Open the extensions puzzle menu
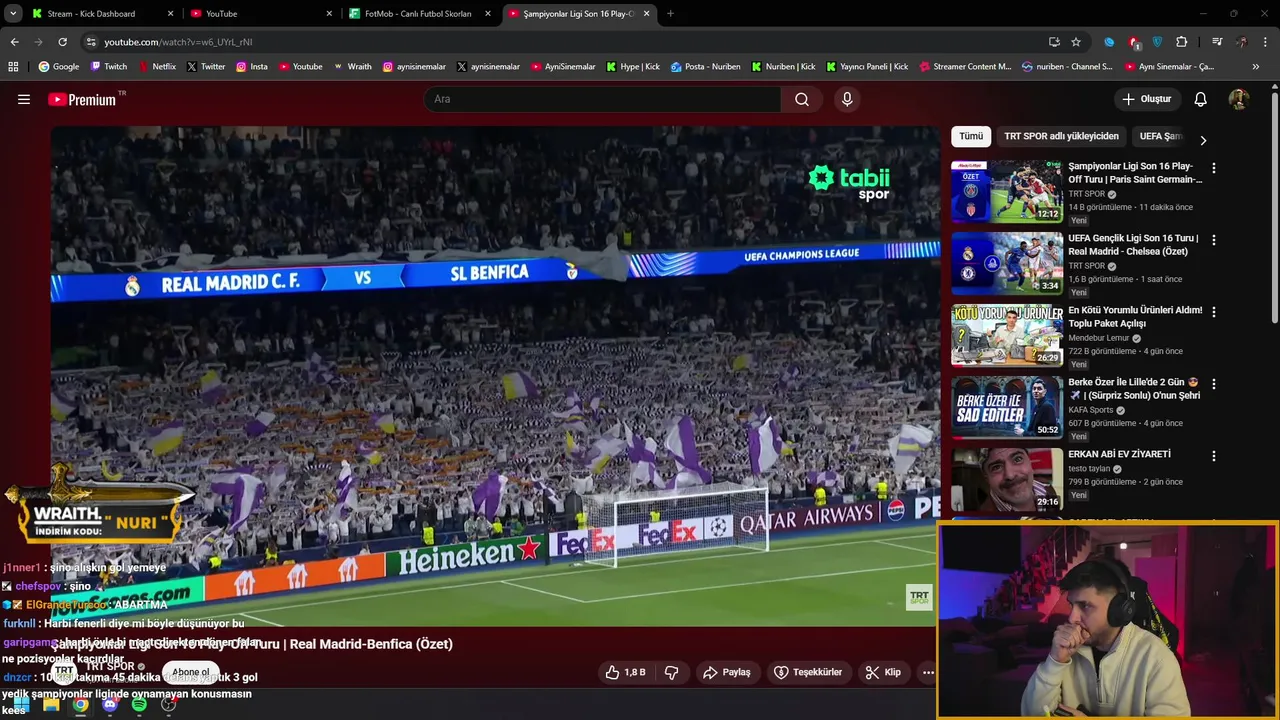The width and height of the screenshot is (1280, 720). [x=1182, y=42]
